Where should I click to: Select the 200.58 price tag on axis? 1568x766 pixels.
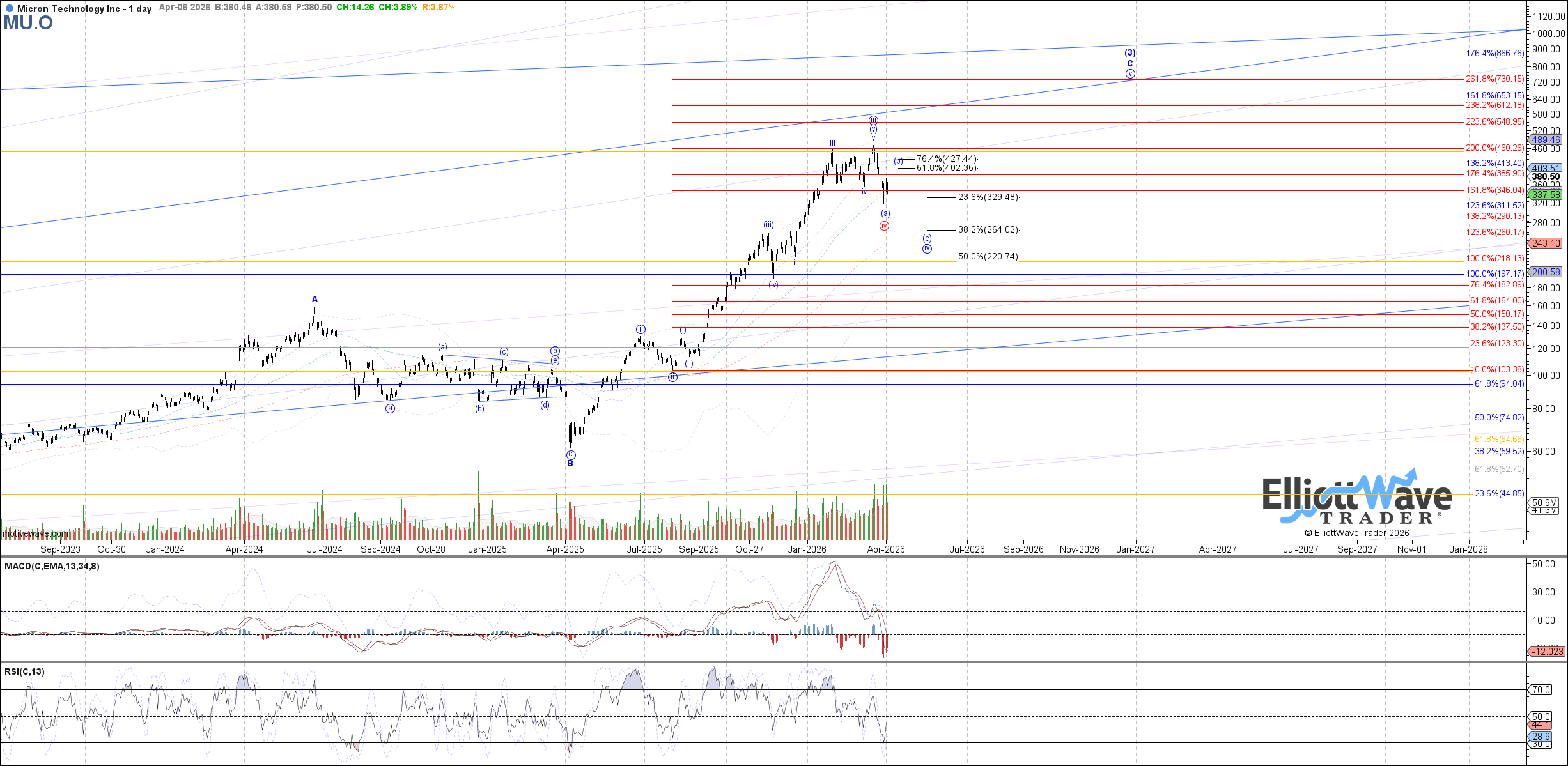coord(1546,272)
